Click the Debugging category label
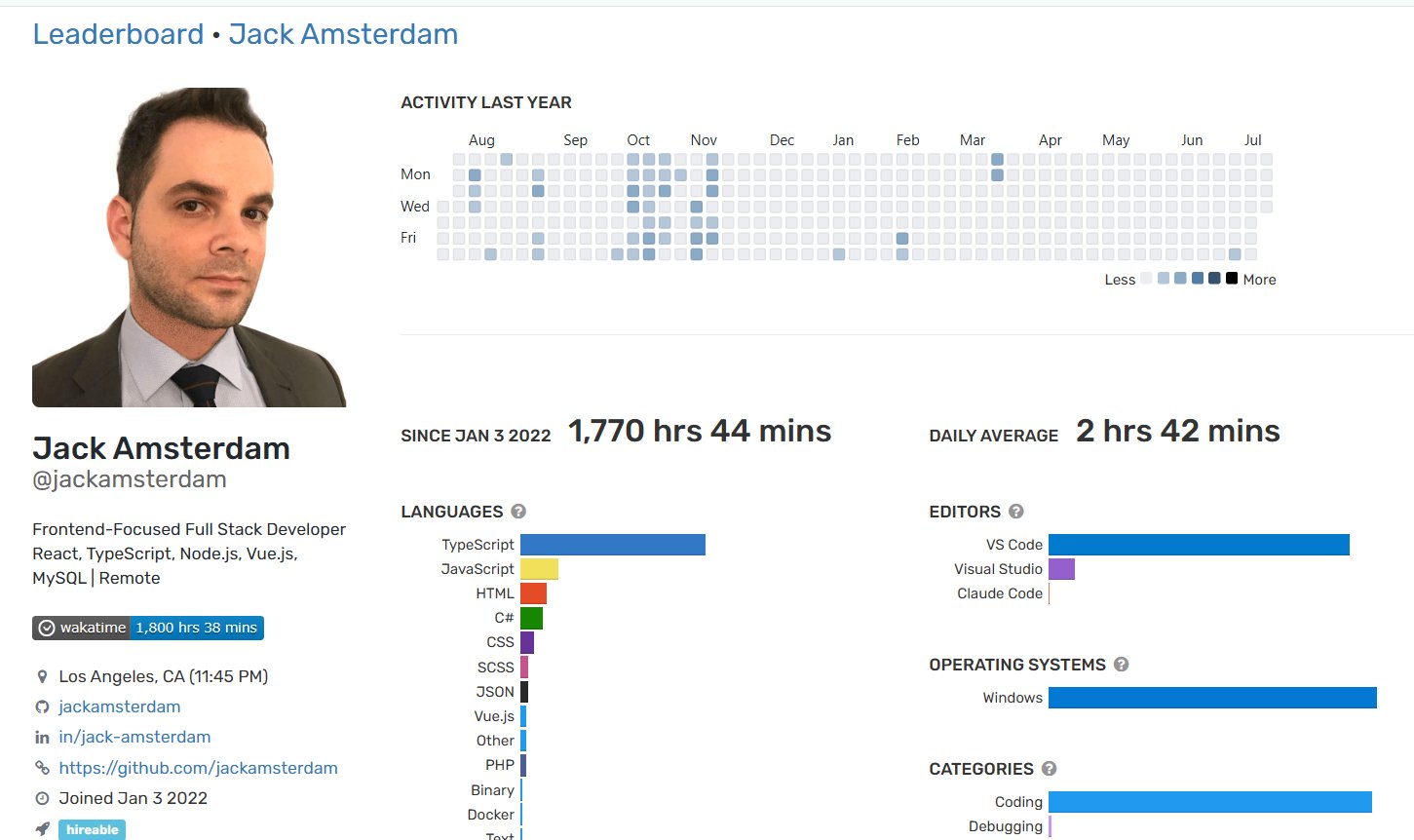 [x=1006, y=826]
